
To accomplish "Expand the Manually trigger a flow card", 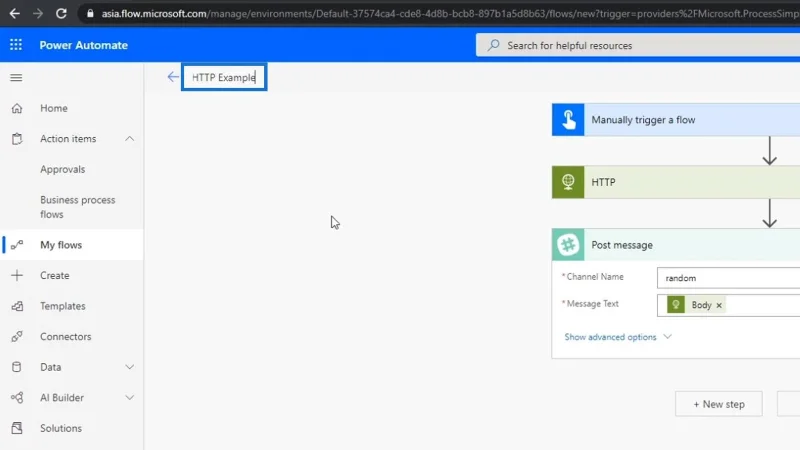I will (676, 120).
